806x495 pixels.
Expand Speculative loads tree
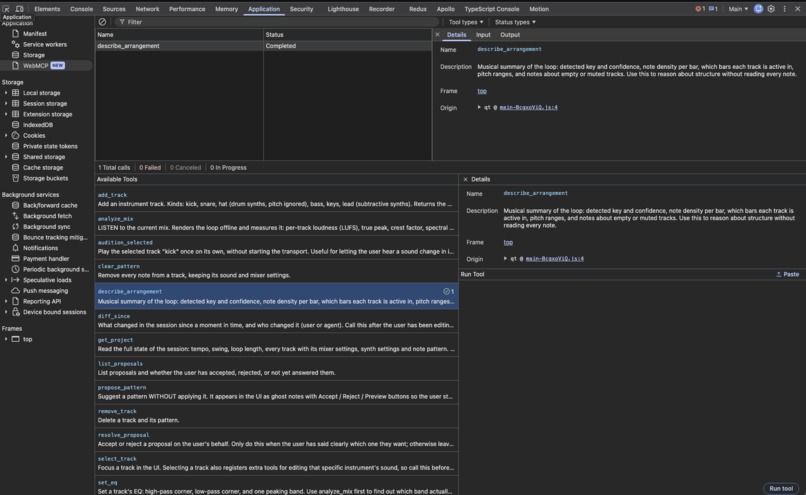[6, 280]
